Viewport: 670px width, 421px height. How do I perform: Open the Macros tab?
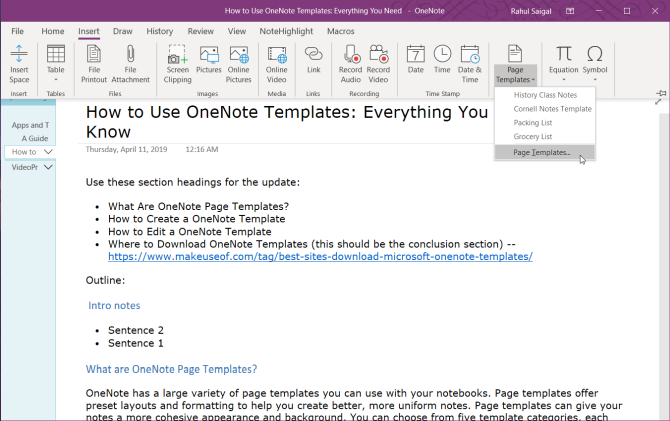pyautogui.click(x=341, y=31)
